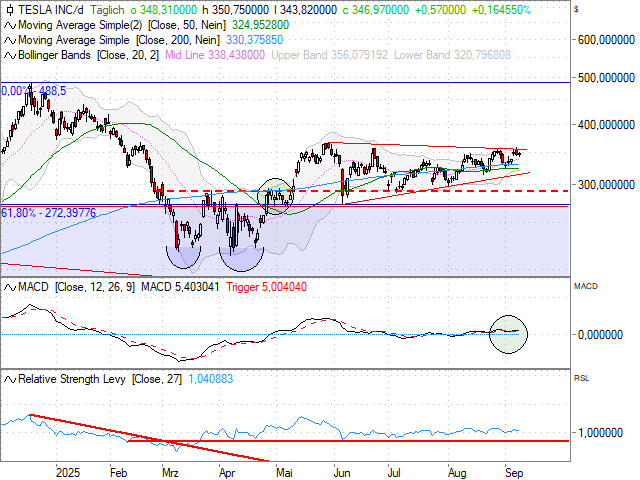Click the change value +0,570000
The image size is (640, 480).
coord(440,10)
